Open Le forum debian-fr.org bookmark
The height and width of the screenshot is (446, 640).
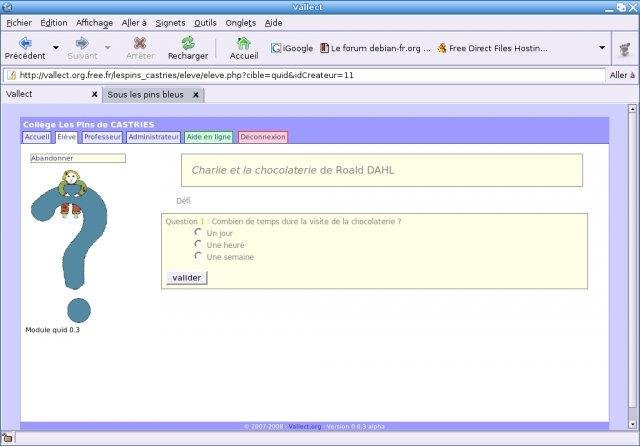[x=375, y=48]
